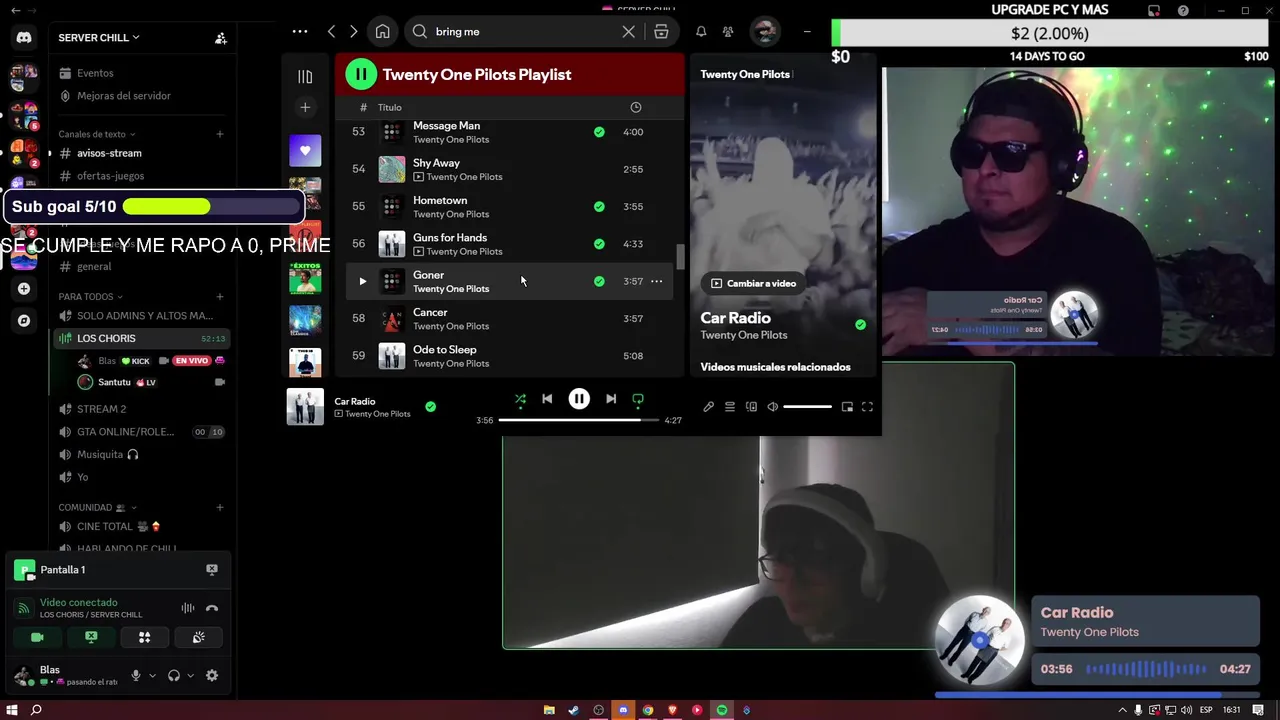Image resolution: width=1280 pixels, height=720 pixels.
Task: Expand the SERVER CHILL server dropdown
Action: coord(99,38)
